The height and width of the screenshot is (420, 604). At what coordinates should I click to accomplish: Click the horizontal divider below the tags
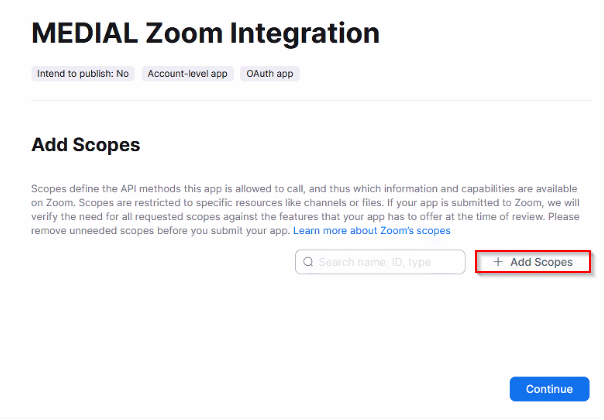[311, 101]
